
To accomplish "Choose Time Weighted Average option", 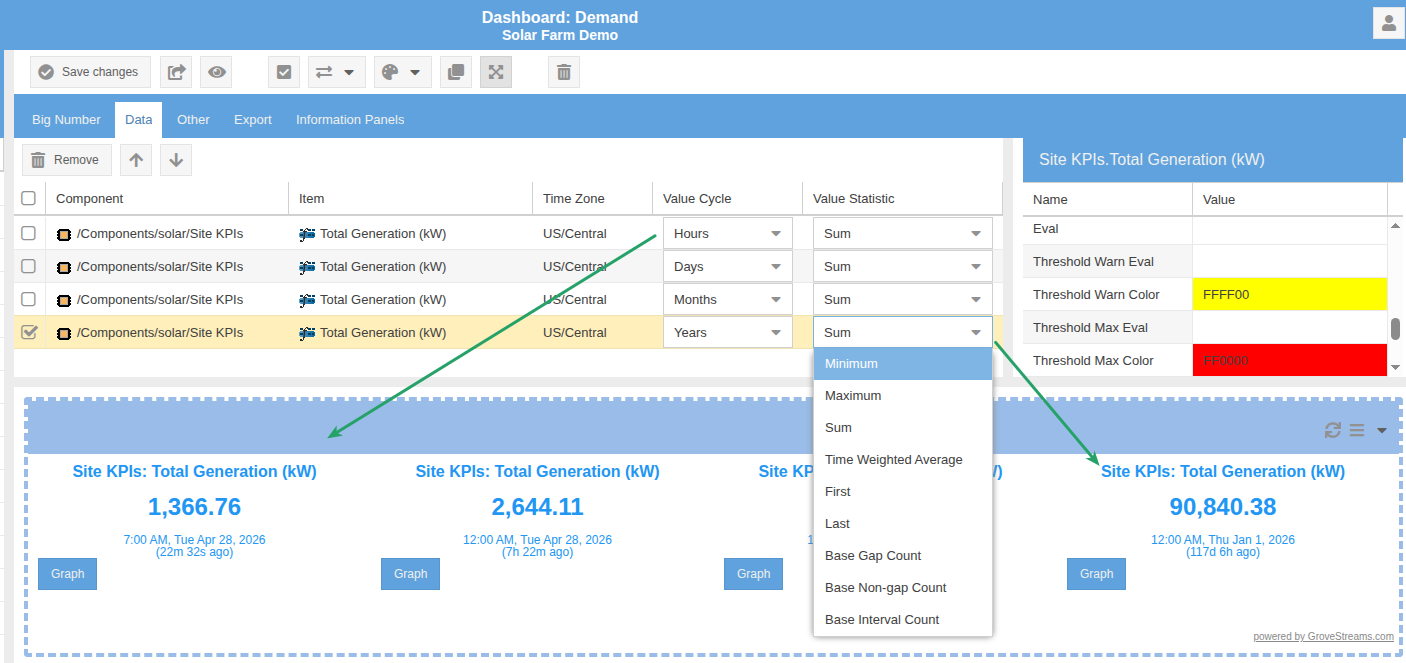I will (902, 460).
